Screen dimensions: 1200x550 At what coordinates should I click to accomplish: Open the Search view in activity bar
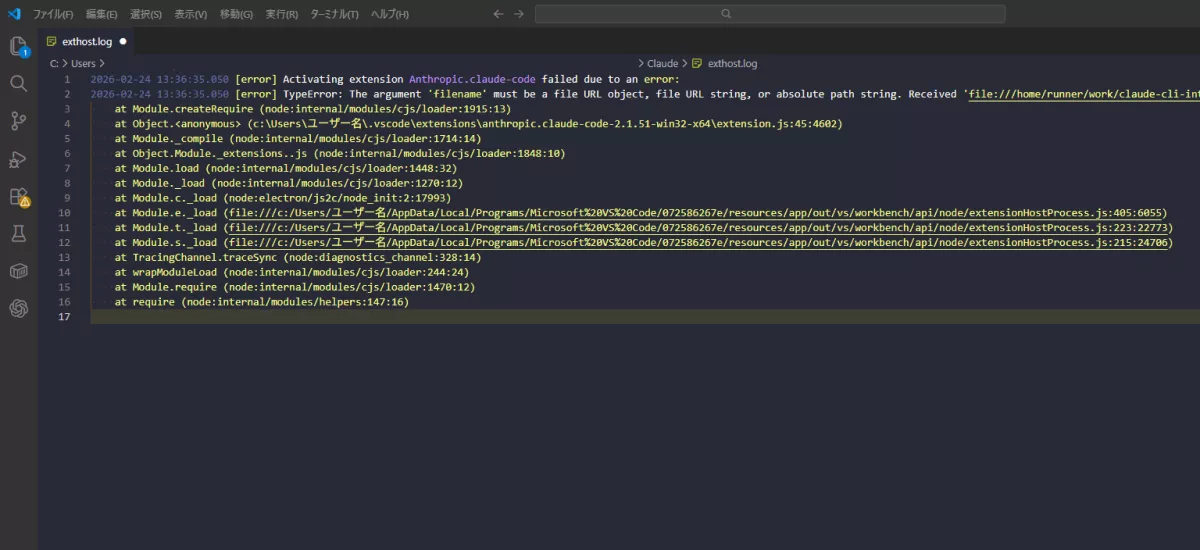18,83
